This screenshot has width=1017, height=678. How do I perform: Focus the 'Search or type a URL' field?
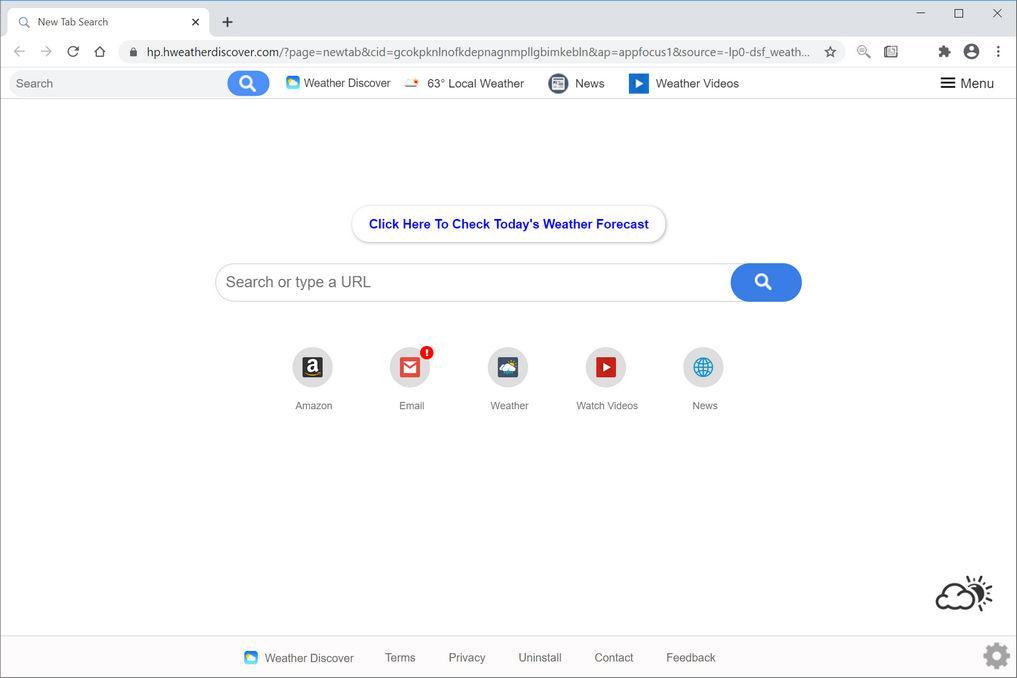click(473, 282)
